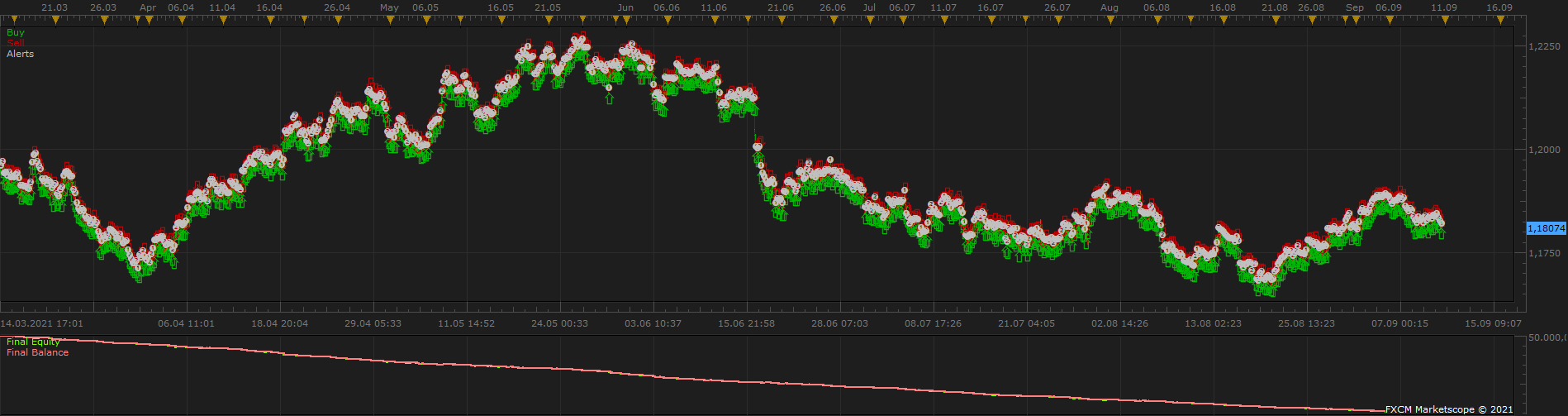1568x416 pixels.
Task: Click the 15.09 09:07 time label
Action: [1493, 323]
